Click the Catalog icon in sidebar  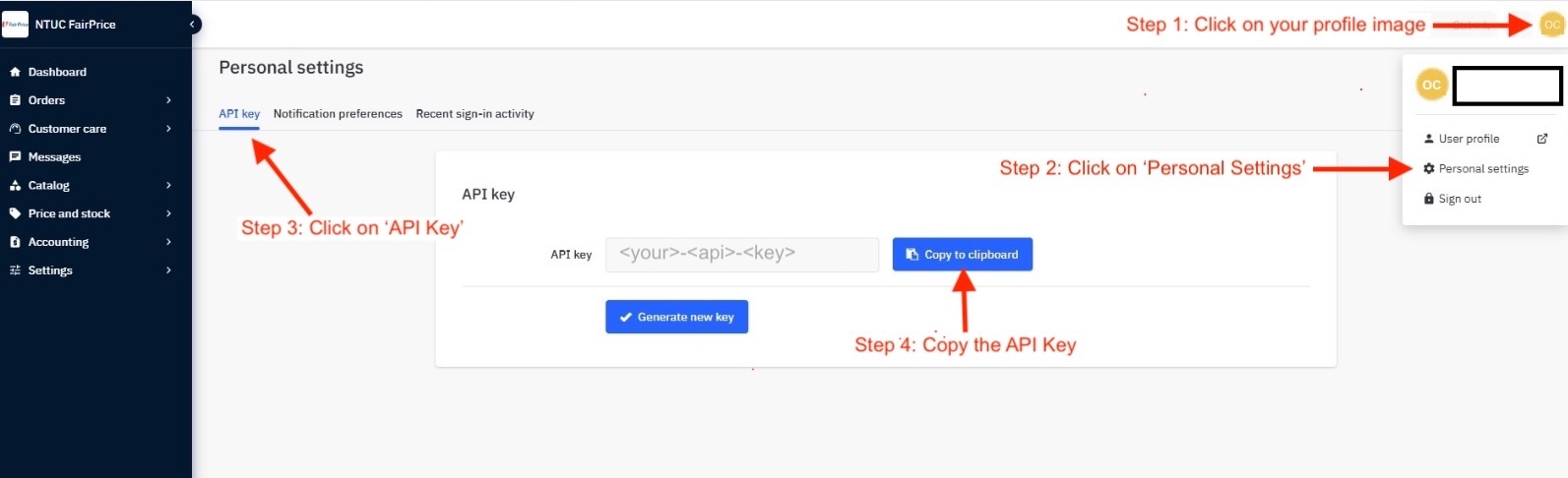click(15, 186)
